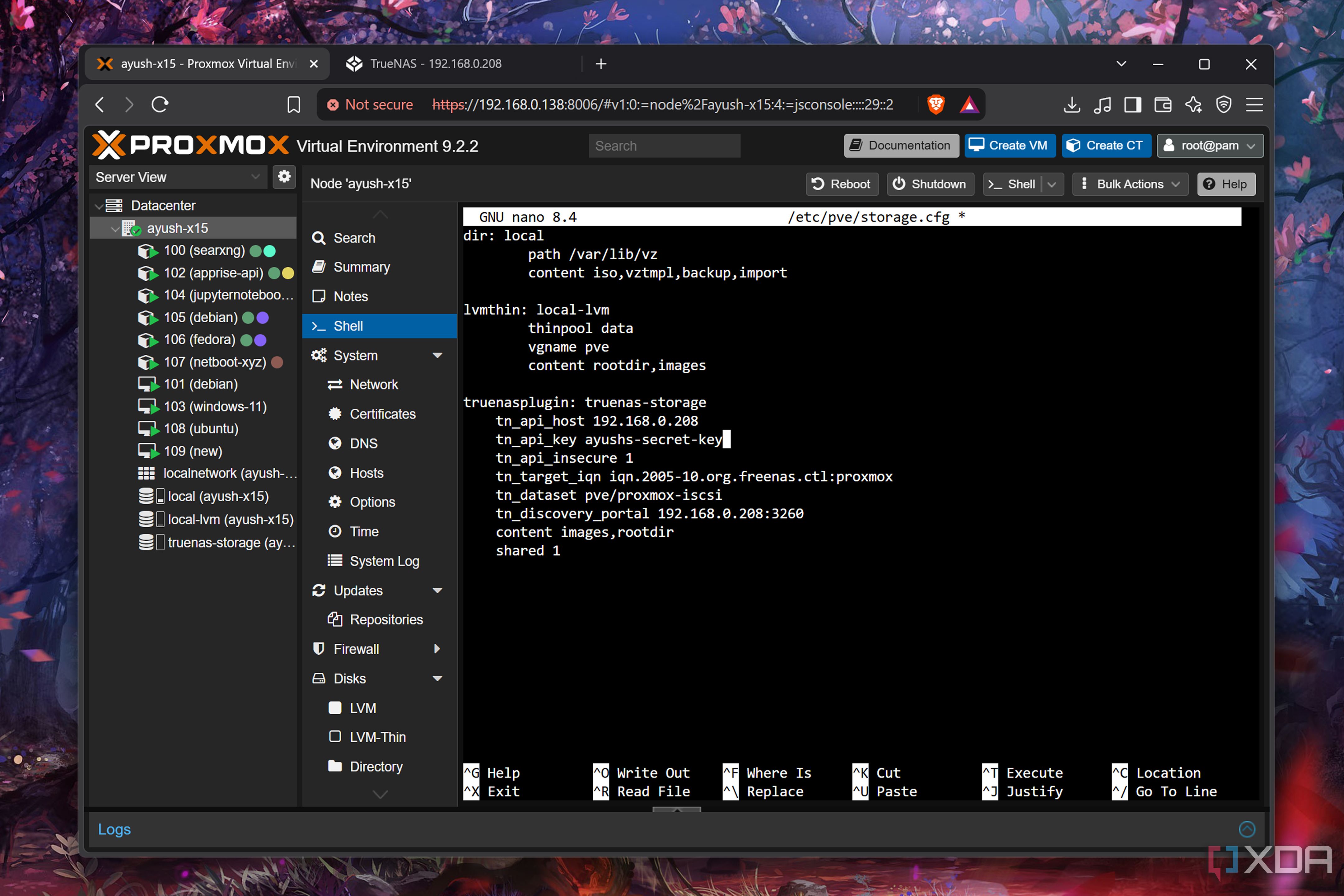Screen dimensions: 1344x896
Task: Select container 100 (searxng)
Action: [204, 250]
